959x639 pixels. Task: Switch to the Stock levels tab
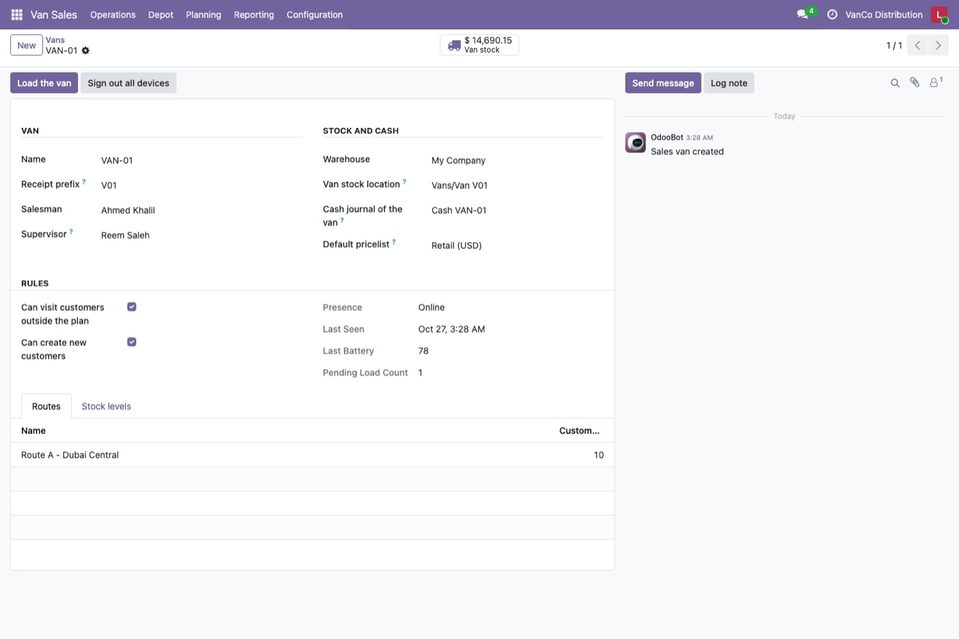click(x=106, y=407)
